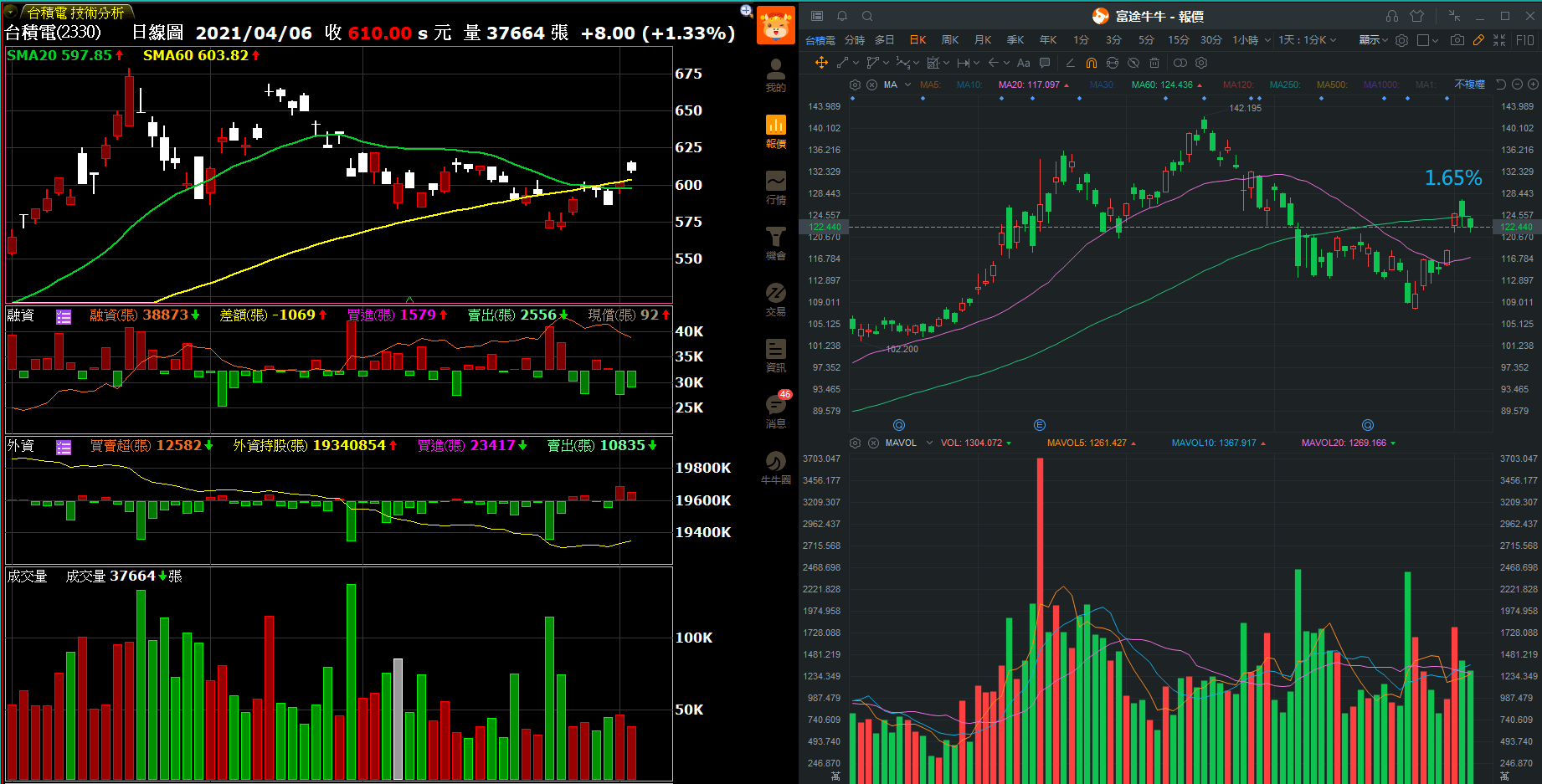This screenshot has width=1542, height=784.
Task: Open the 1天:1分K dropdown
Action: 1307,40
